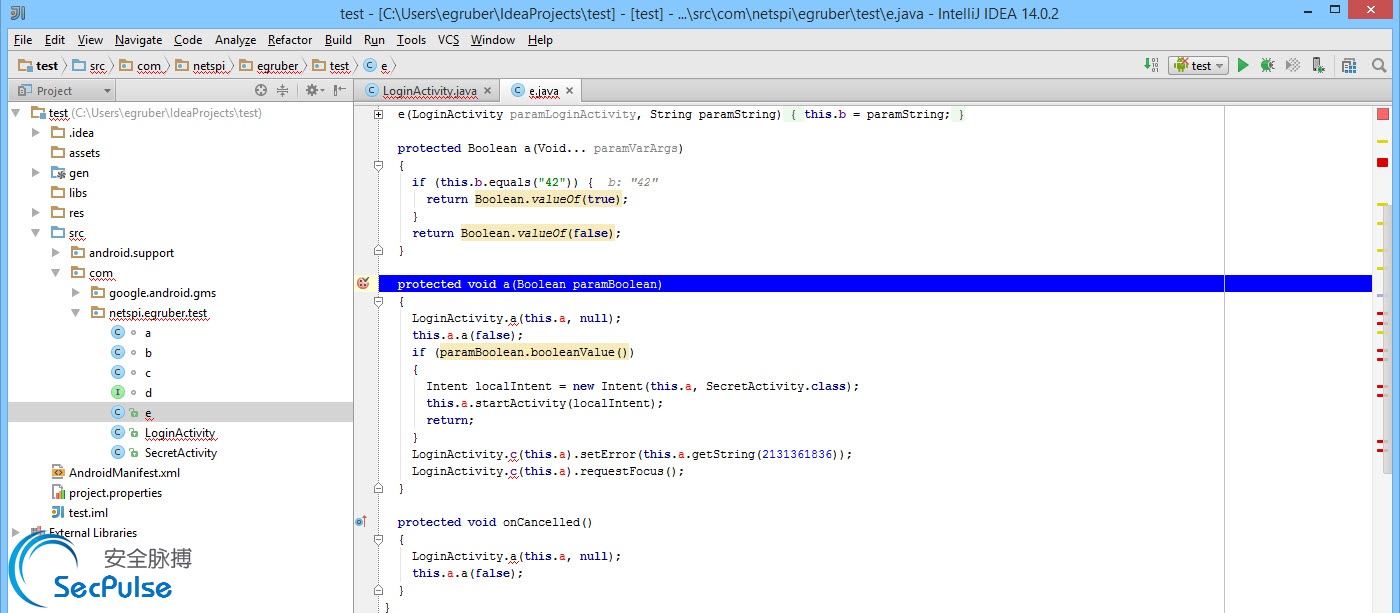Select the e.java editor tab
The width and height of the screenshot is (1400, 613).
544,91
